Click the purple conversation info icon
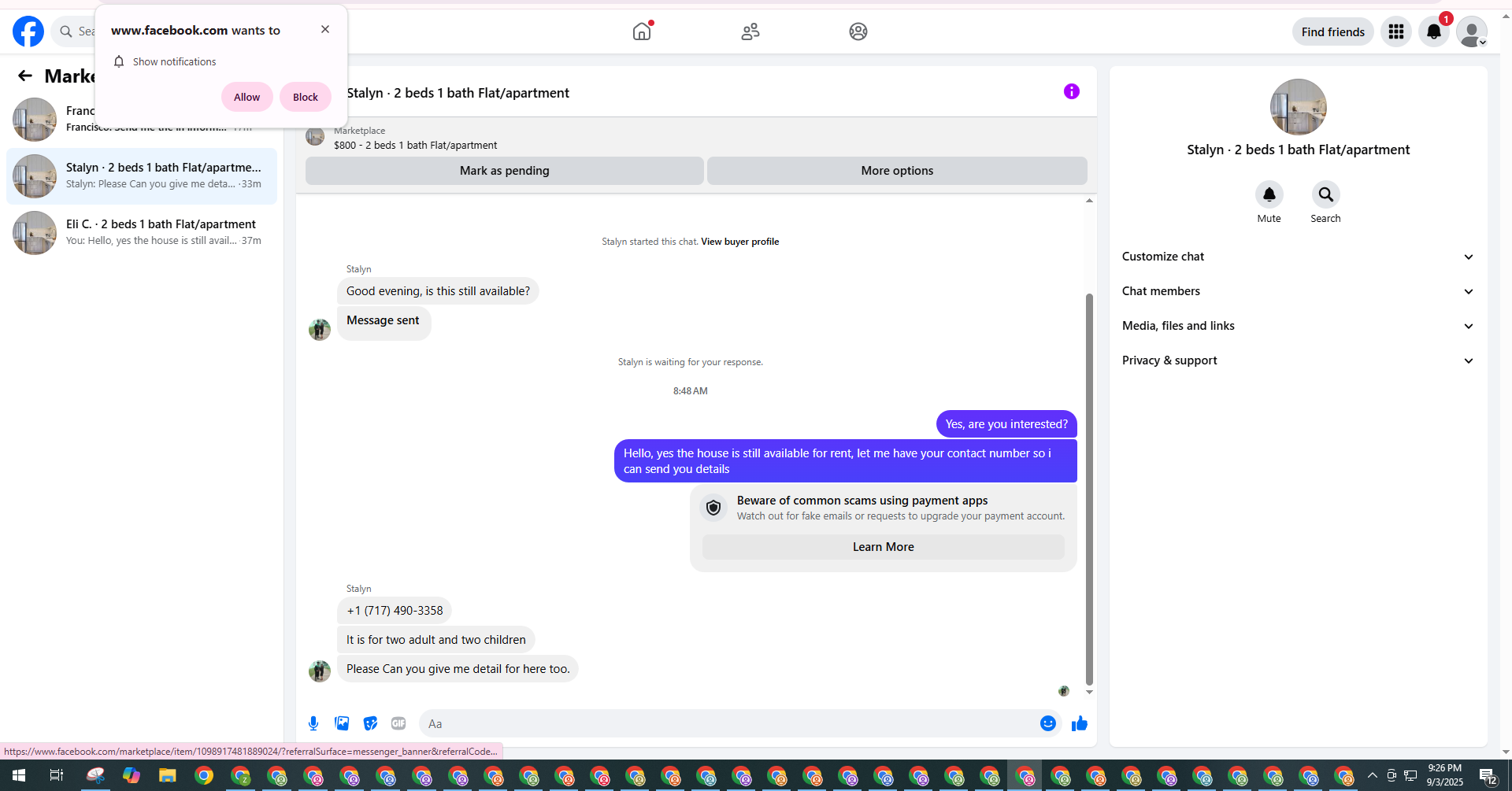Viewport: 1512px width, 791px height. 1072,91
